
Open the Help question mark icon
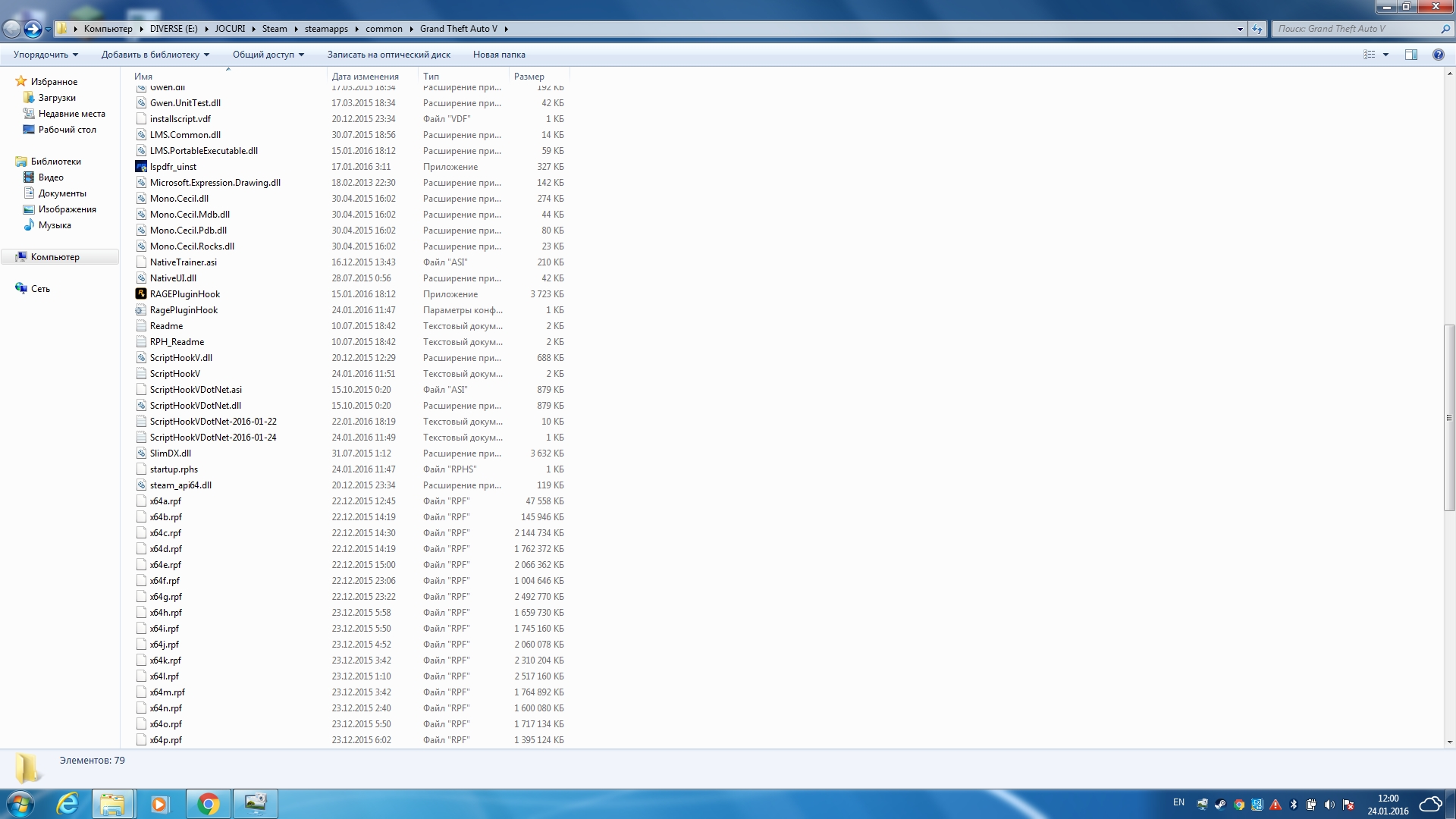1438,55
